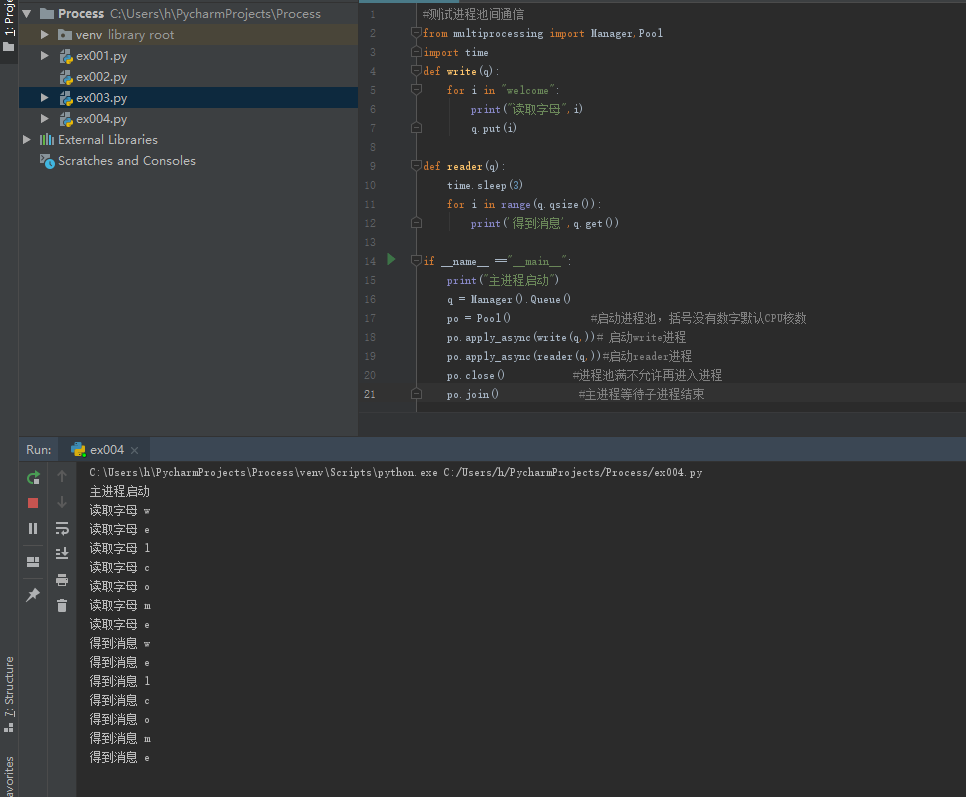Click the up-arrow in the run toolbar

point(62,476)
